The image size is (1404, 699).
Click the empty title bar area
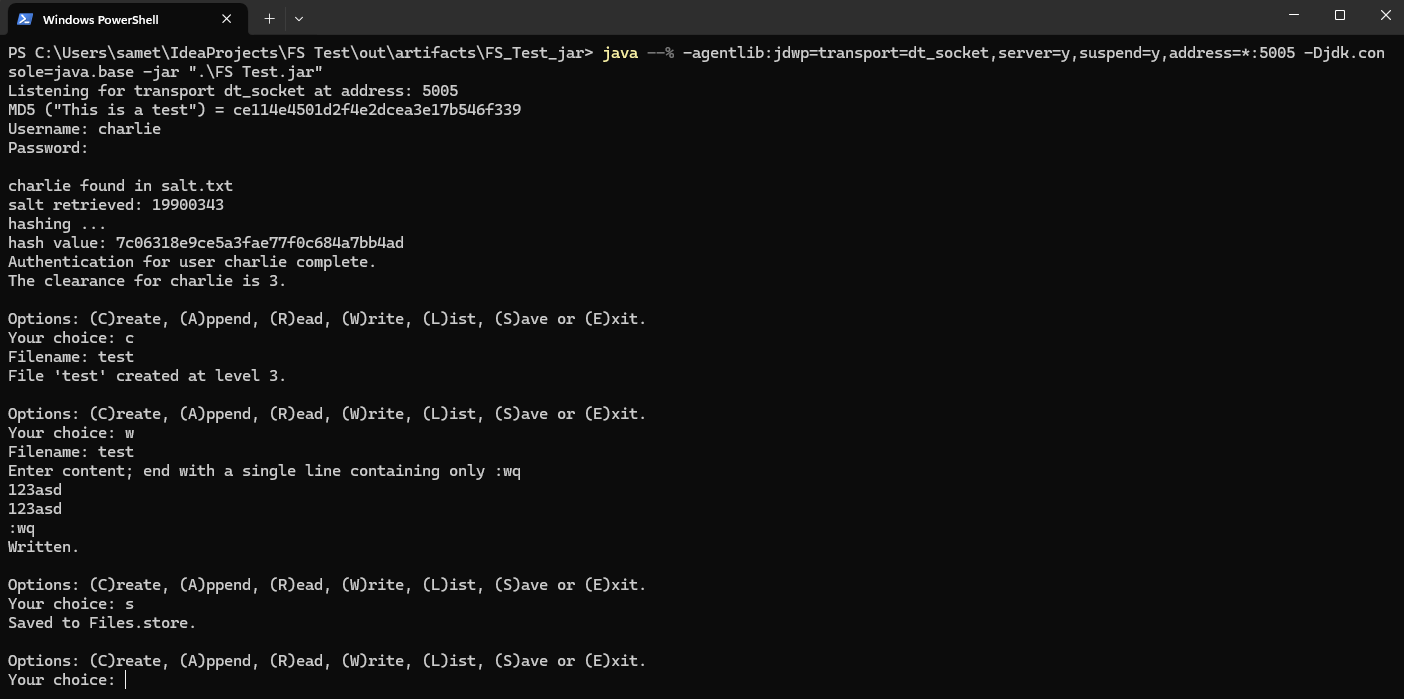pos(780,17)
